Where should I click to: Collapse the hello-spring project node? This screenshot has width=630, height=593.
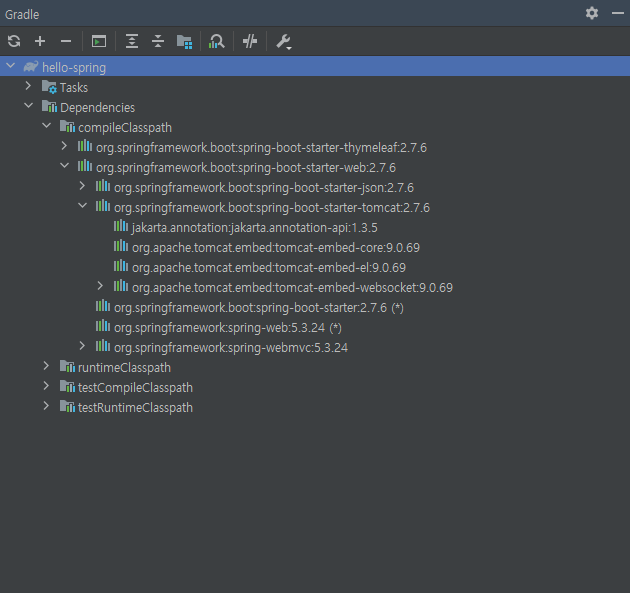(11, 65)
